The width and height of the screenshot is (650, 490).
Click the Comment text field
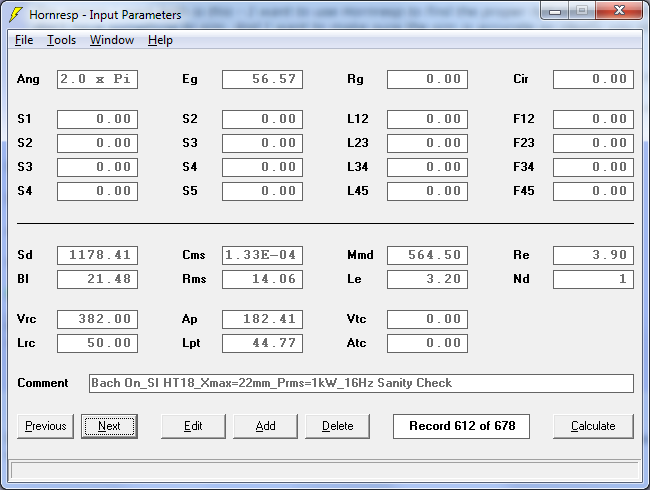click(x=361, y=383)
